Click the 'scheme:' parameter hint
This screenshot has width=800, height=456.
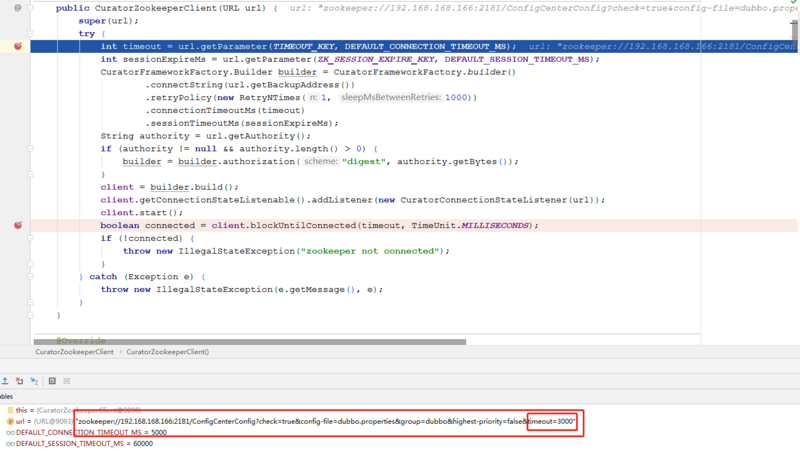point(320,162)
